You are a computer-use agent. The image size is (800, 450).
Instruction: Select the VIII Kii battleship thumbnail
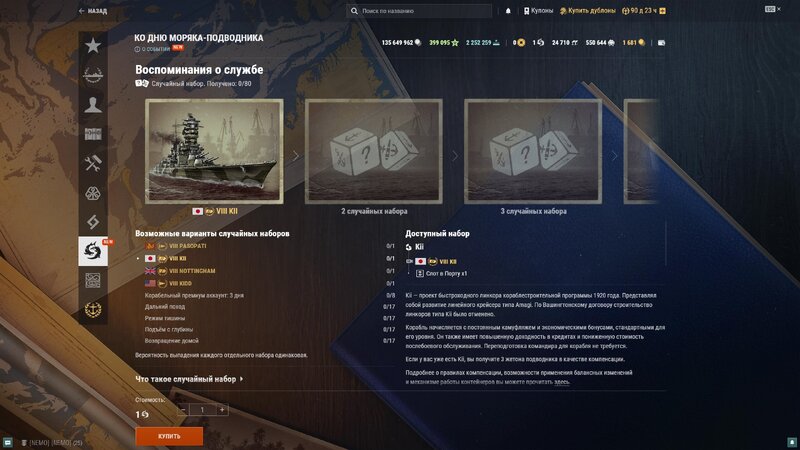click(x=214, y=152)
